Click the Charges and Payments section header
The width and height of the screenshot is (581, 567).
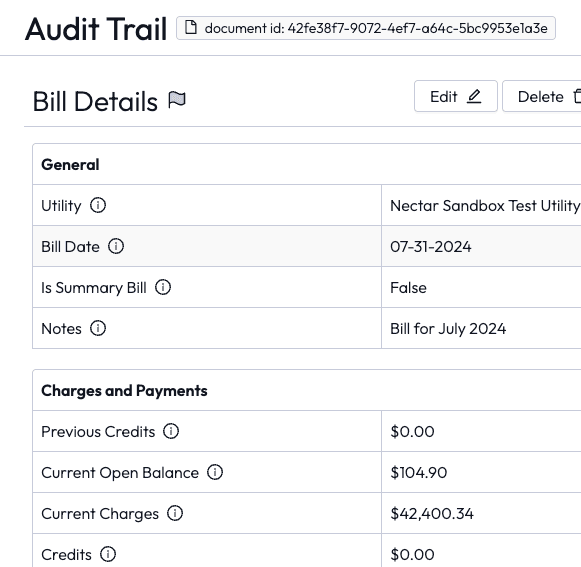pos(124,391)
